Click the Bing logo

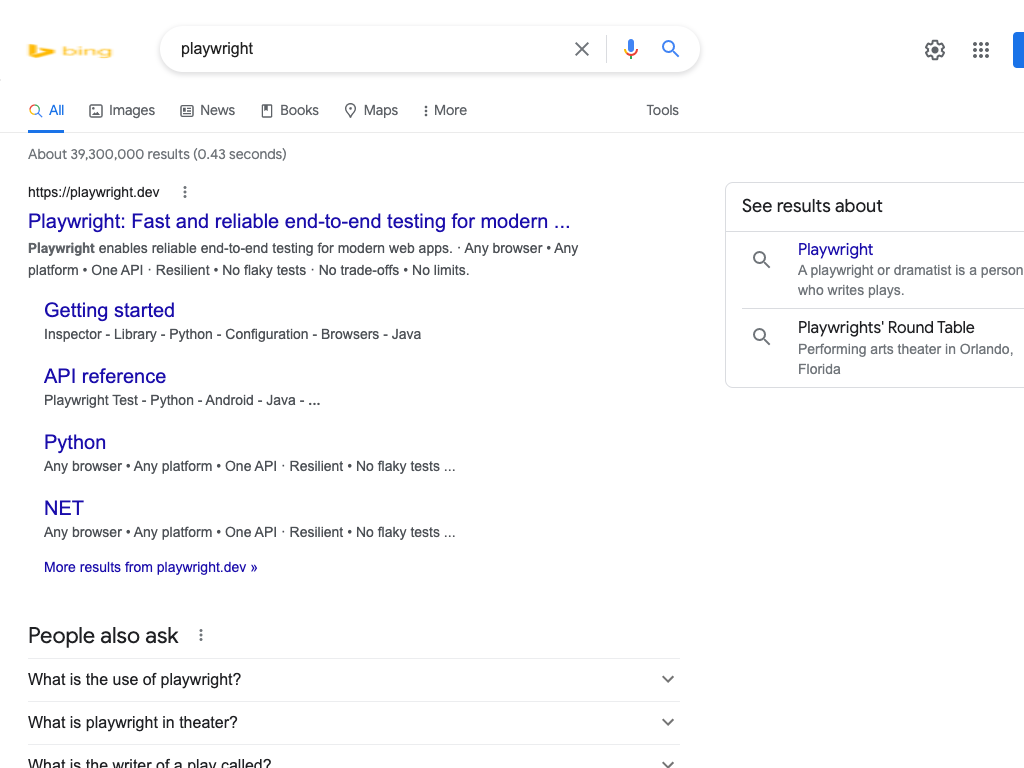71,51
